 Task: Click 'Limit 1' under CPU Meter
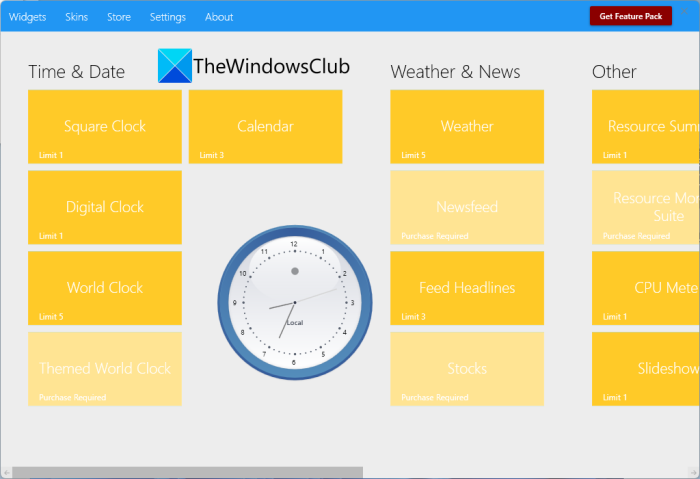point(615,317)
